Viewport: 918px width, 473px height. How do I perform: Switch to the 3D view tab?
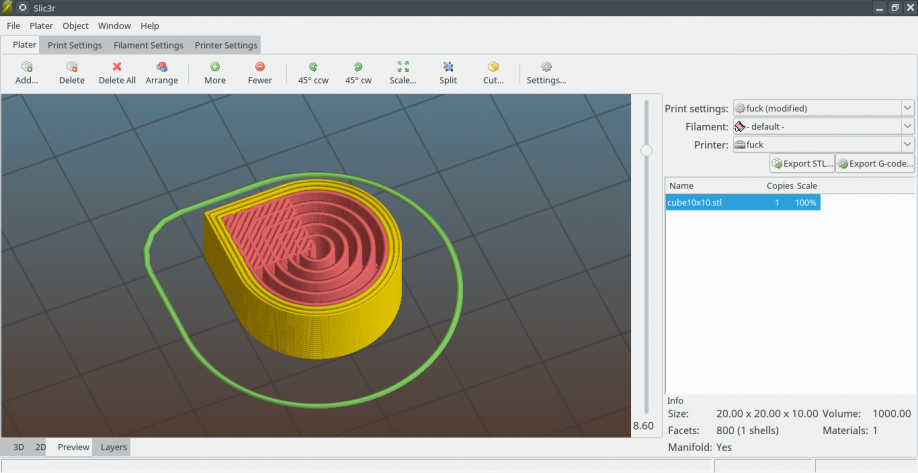pyautogui.click(x=19, y=447)
